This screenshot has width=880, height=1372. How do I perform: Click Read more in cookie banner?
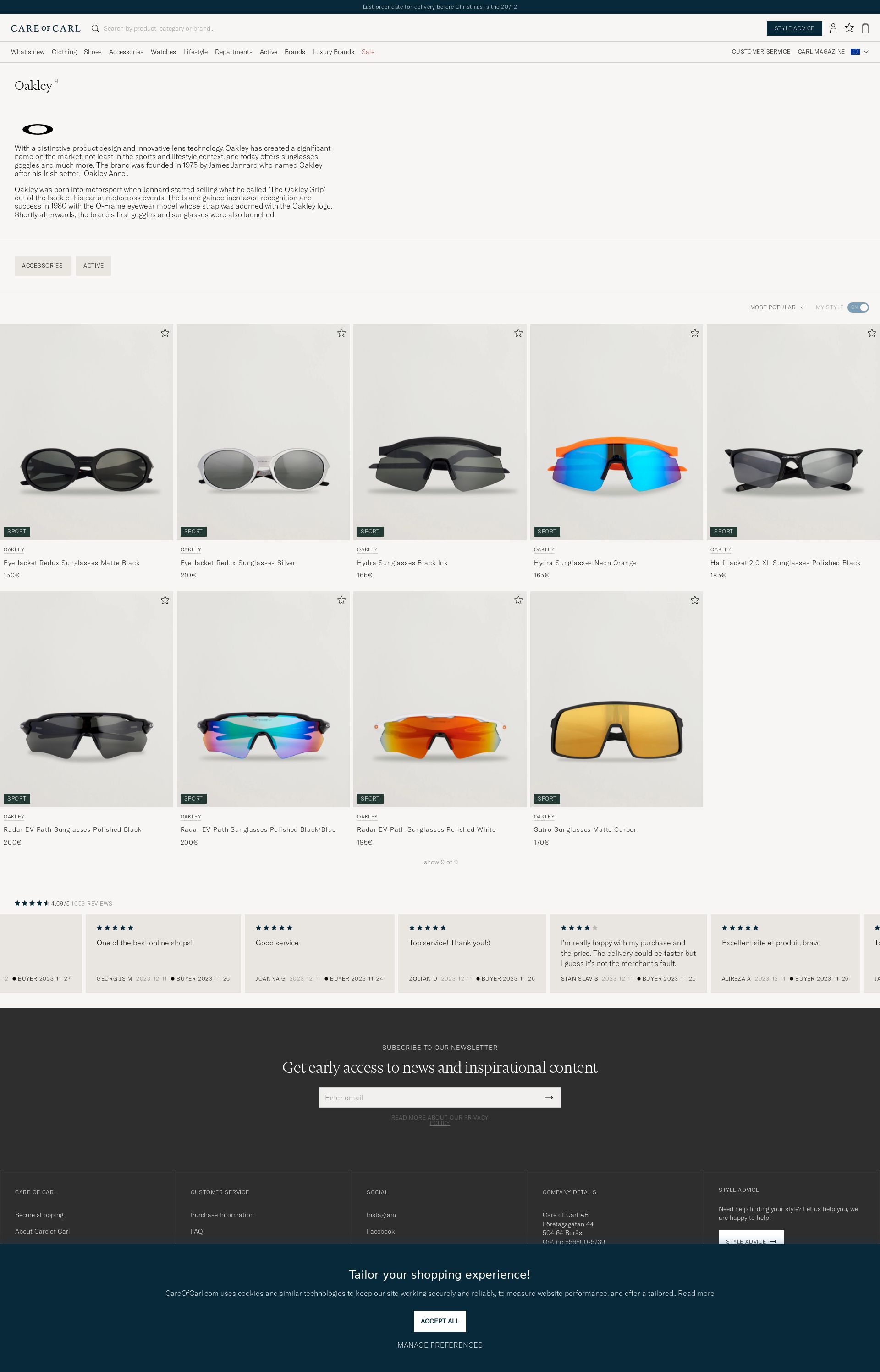[x=696, y=1293]
